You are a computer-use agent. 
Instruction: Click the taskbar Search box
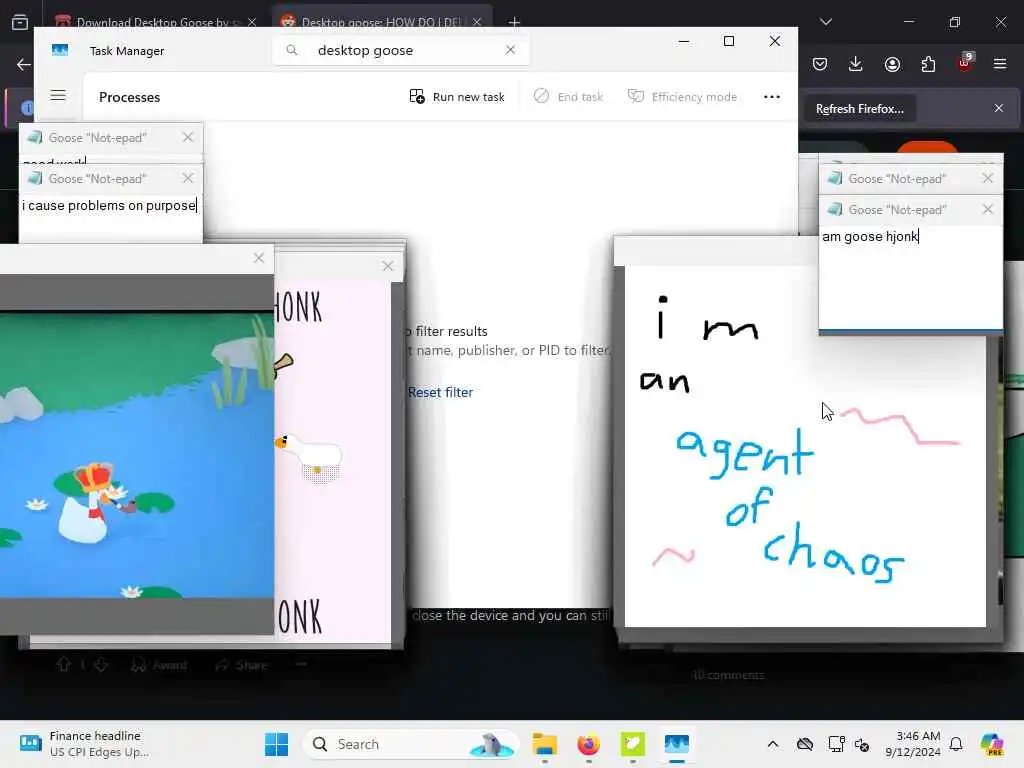(411, 744)
